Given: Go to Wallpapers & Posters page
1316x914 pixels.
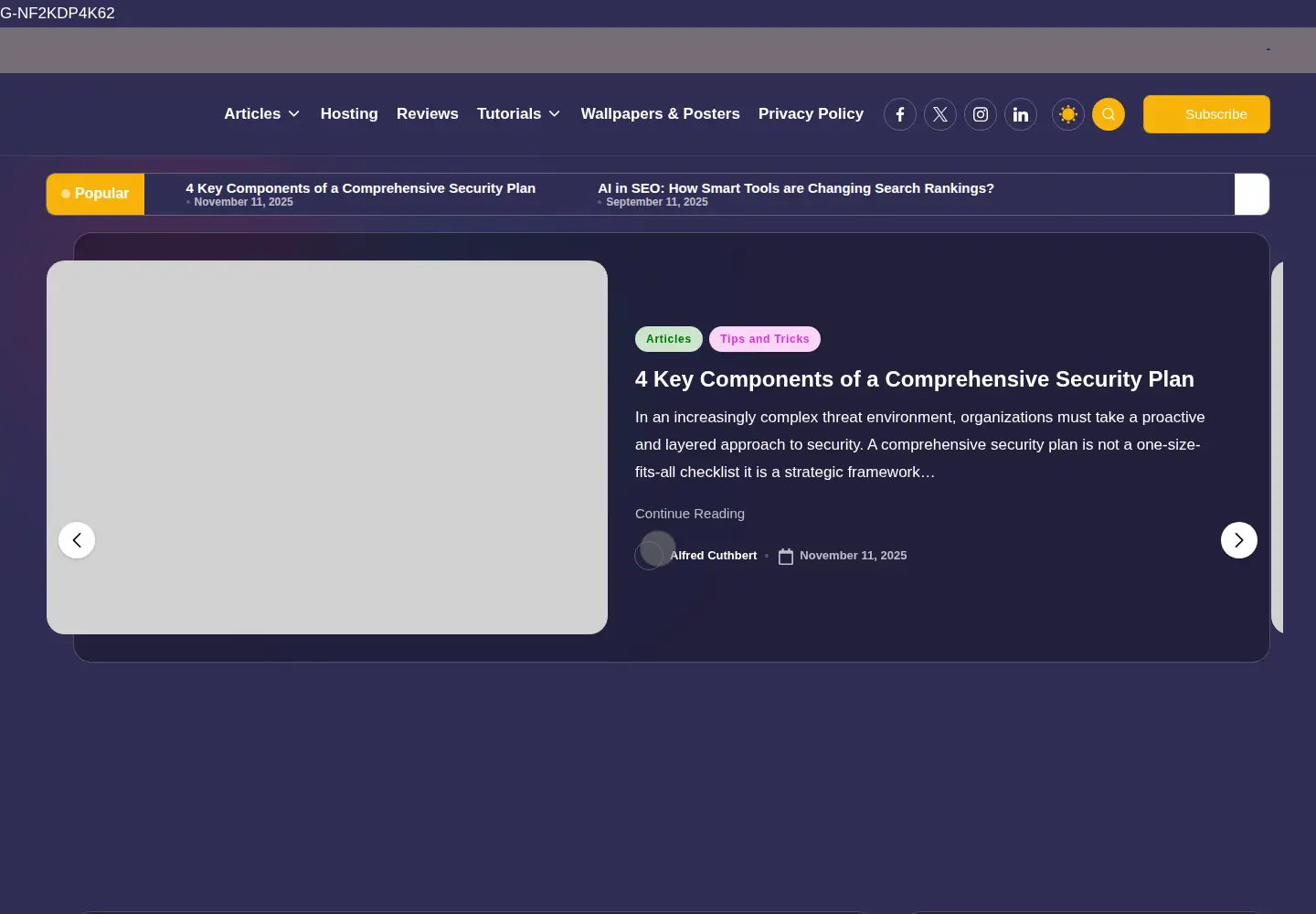Looking at the screenshot, I should (661, 114).
